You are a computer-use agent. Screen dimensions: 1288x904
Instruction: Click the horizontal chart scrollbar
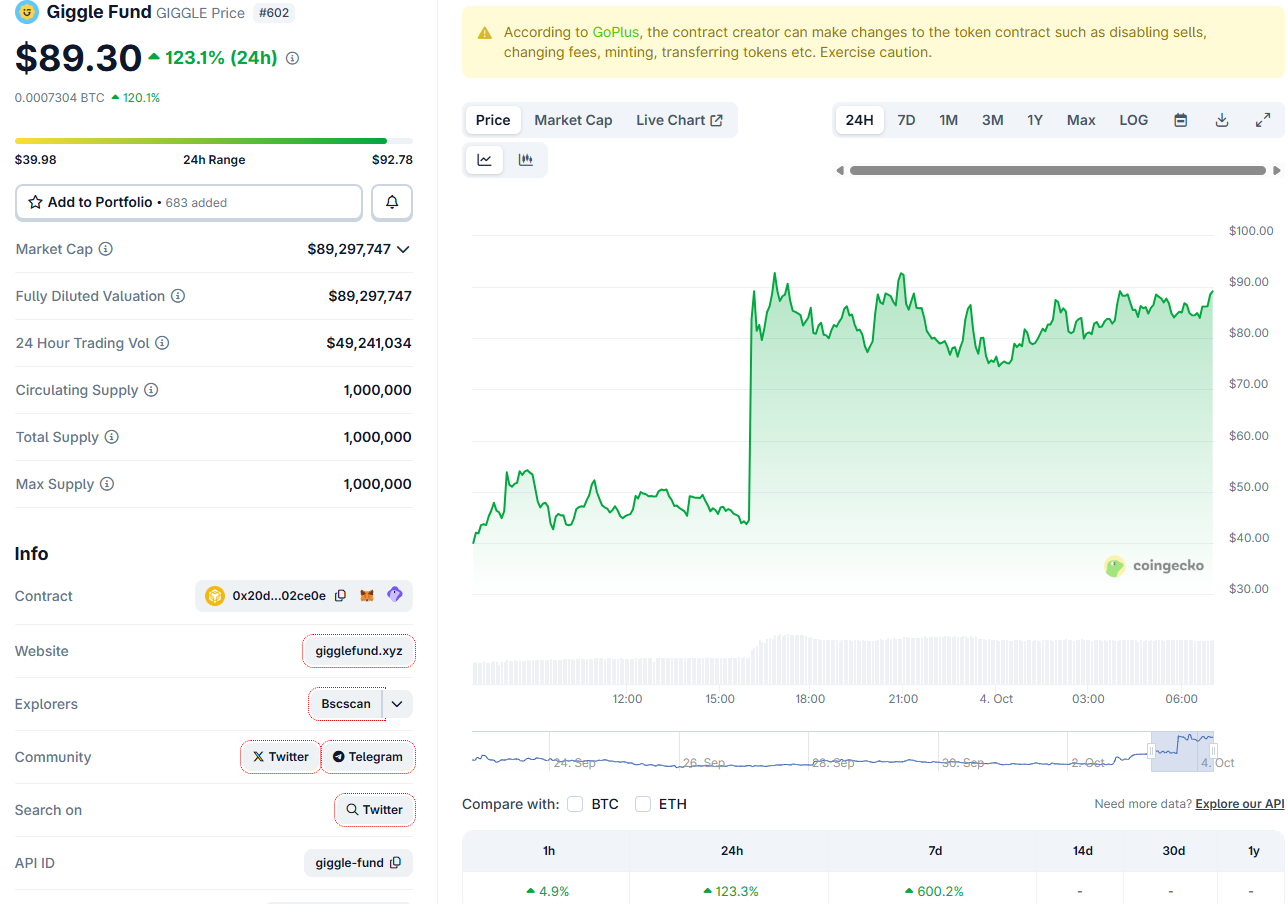click(x=1057, y=170)
